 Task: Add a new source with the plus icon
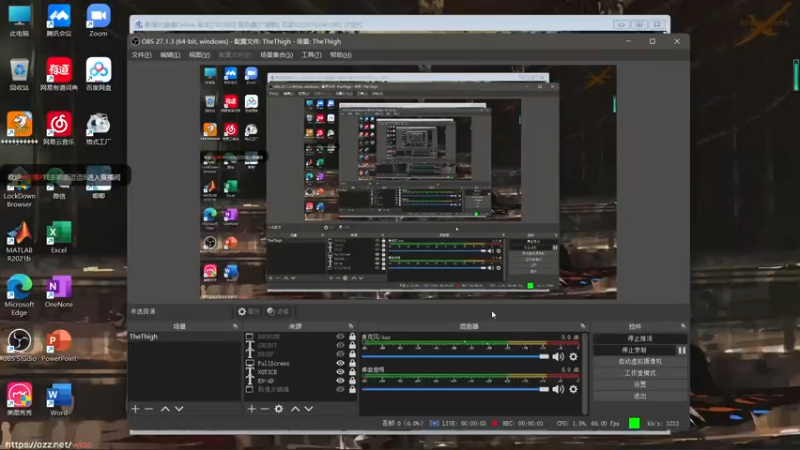(252, 409)
